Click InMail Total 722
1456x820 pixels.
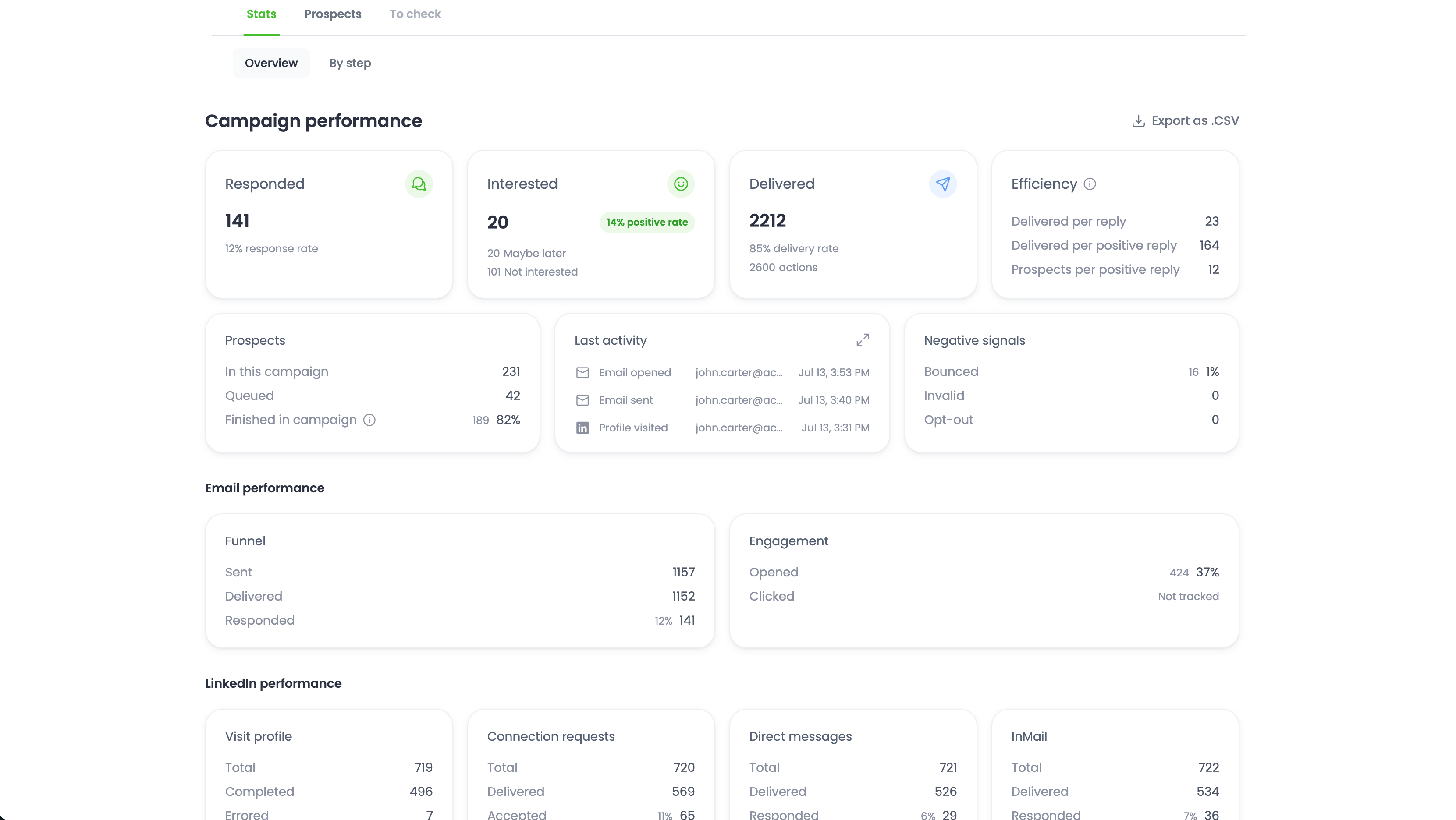coord(1208,767)
